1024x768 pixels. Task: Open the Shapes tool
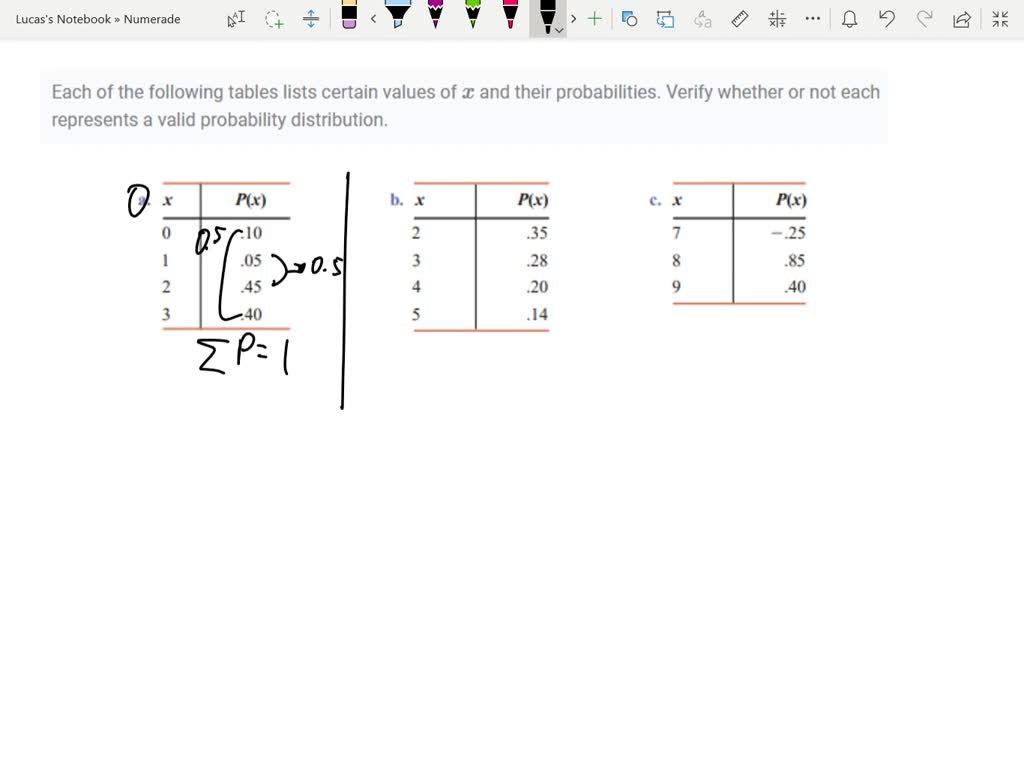(630, 19)
